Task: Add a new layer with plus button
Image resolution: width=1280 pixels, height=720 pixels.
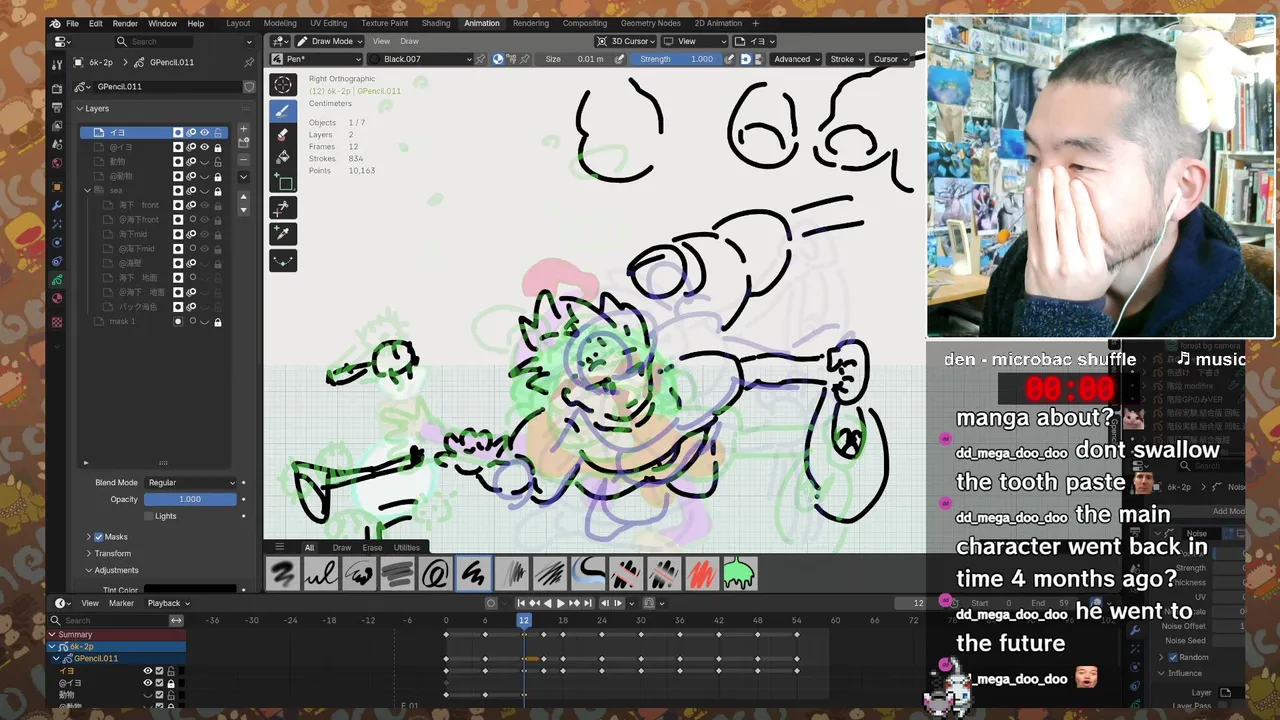Action: (243, 130)
